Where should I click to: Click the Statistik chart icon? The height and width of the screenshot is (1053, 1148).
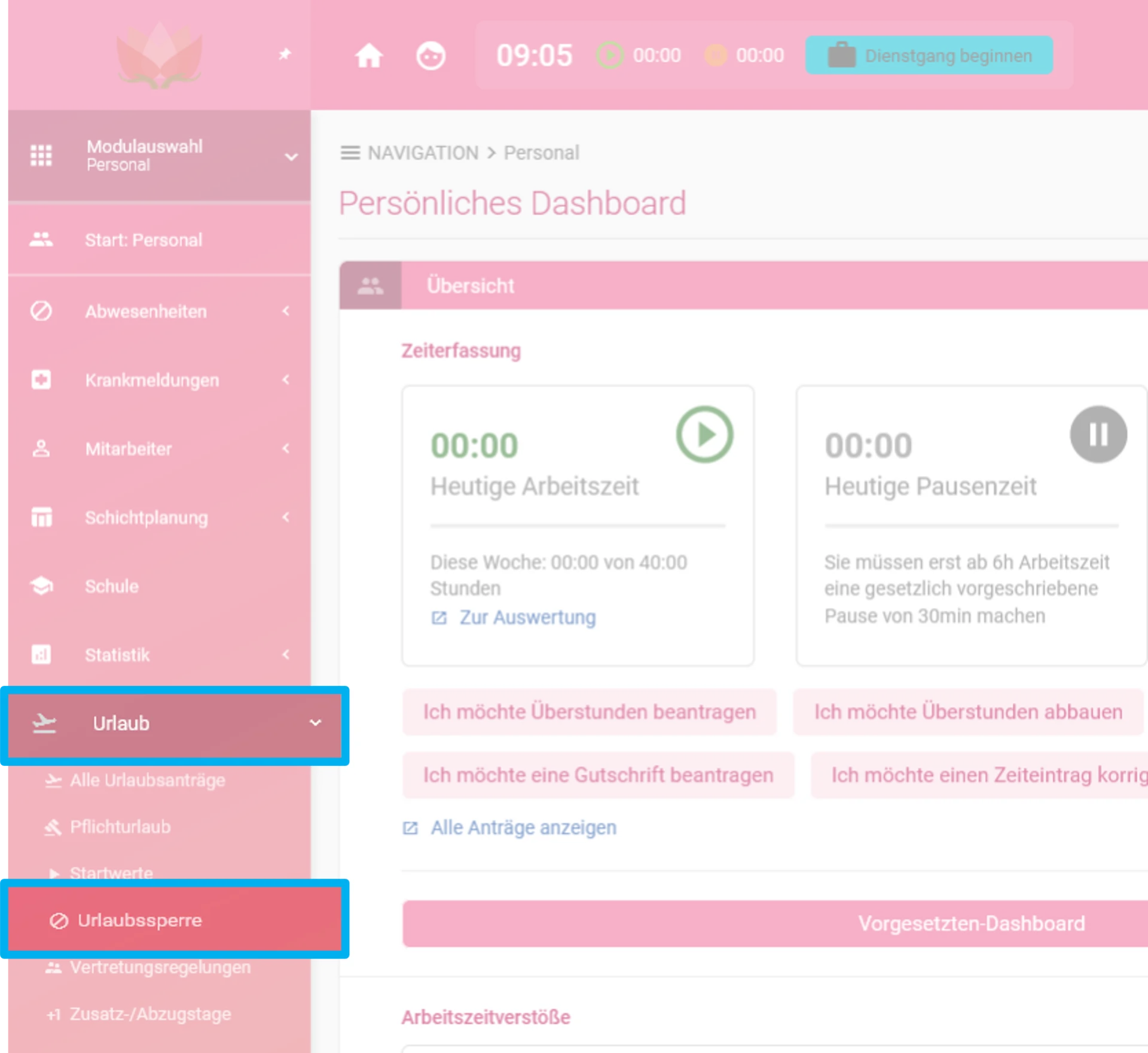point(41,655)
